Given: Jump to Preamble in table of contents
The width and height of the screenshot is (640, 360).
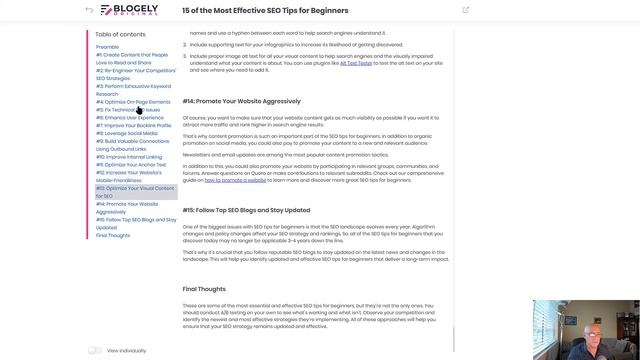Looking at the screenshot, I should (107, 47).
